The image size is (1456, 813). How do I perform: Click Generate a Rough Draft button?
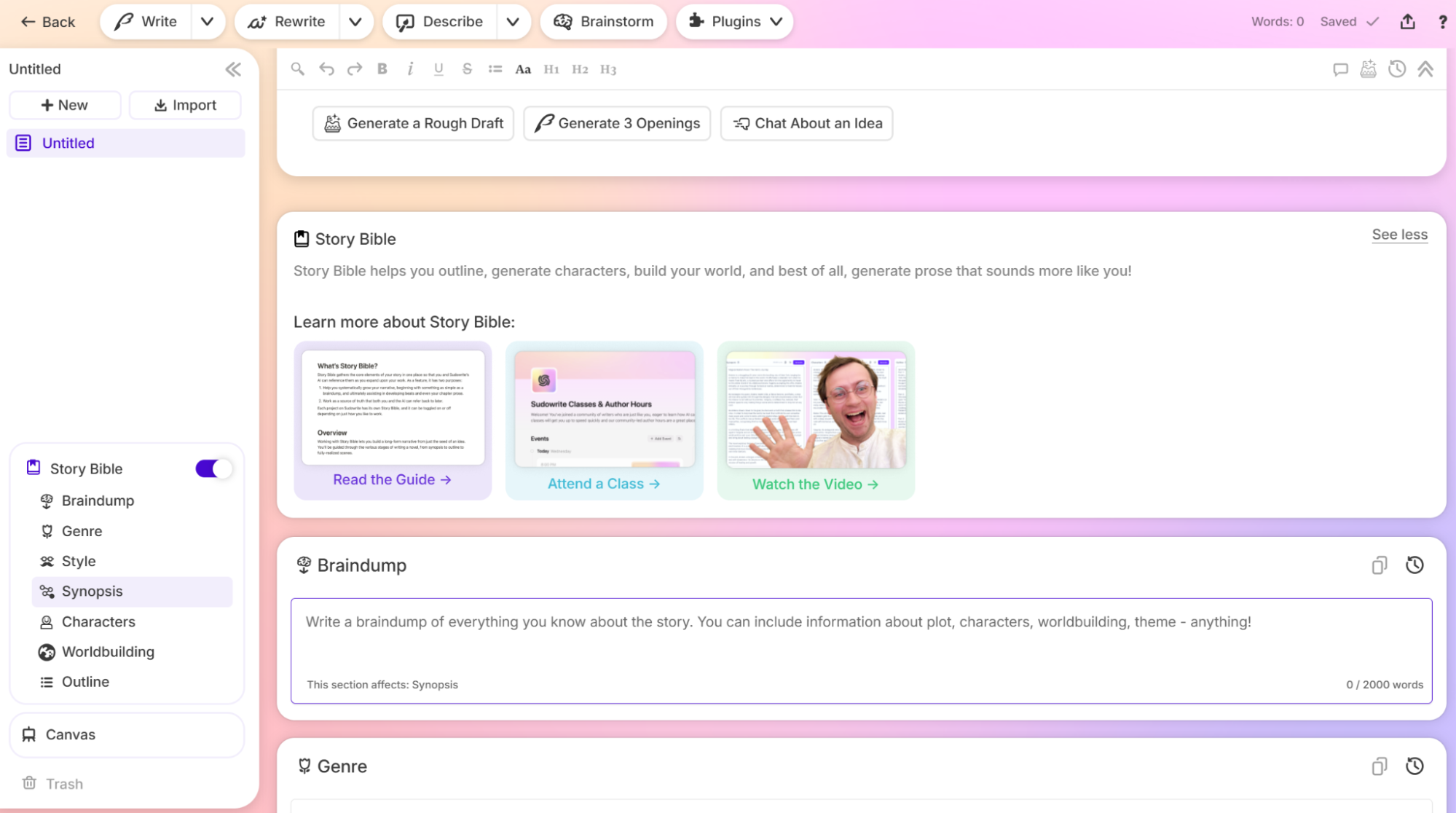(x=413, y=123)
